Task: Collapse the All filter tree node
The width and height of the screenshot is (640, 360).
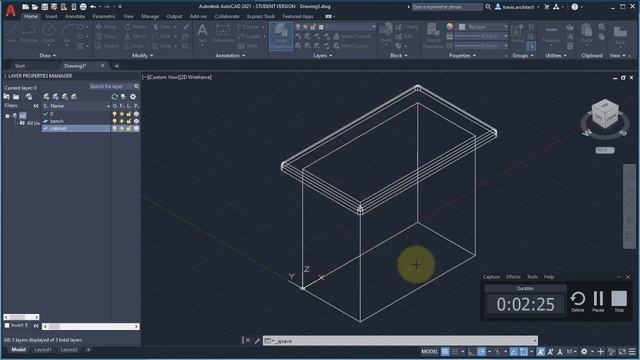Action: (7, 116)
